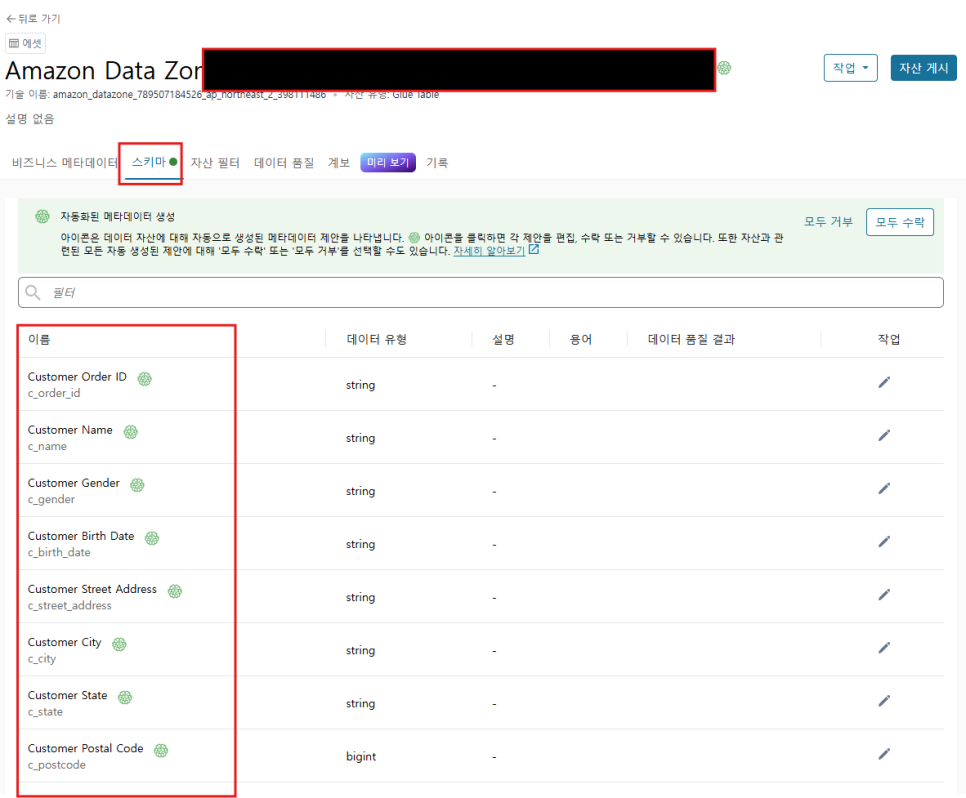Click the 에셋 asset type badge
The height and width of the screenshot is (798, 966).
pyautogui.click(x=25, y=43)
